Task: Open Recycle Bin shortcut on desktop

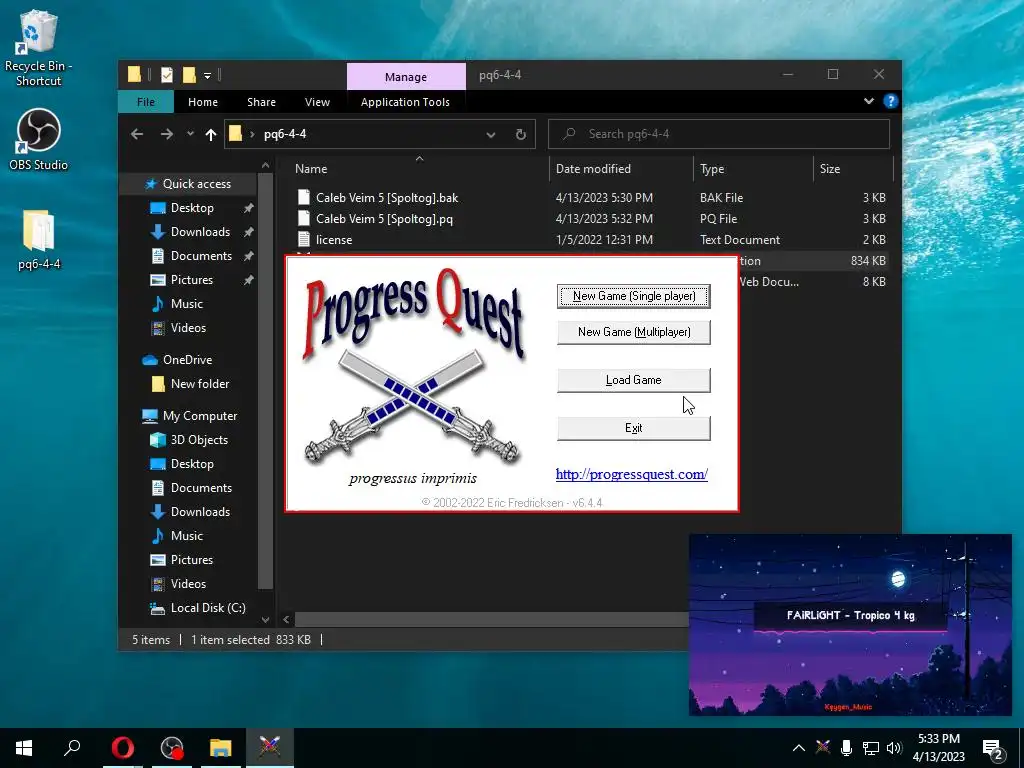Action: click(x=39, y=48)
